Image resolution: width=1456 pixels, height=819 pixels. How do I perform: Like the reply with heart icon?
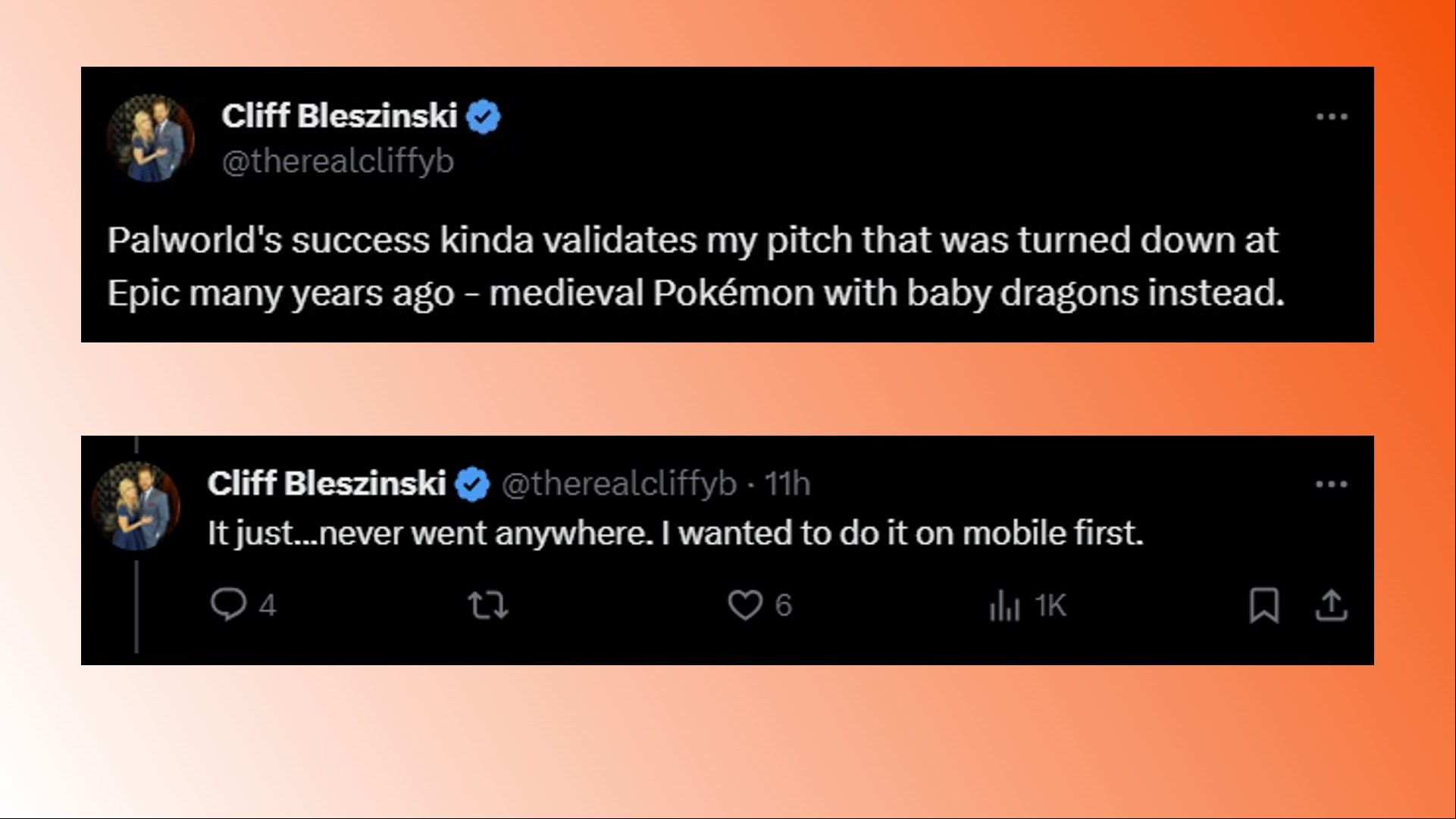coord(745,605)
